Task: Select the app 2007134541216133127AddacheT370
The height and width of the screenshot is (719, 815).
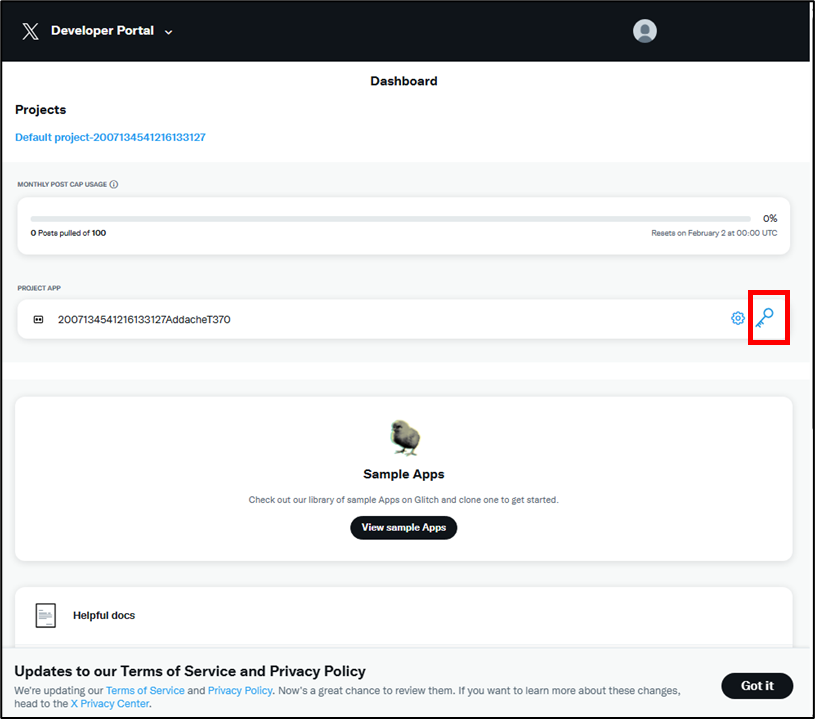Action: pyautogui.click(x=144, y=319)
